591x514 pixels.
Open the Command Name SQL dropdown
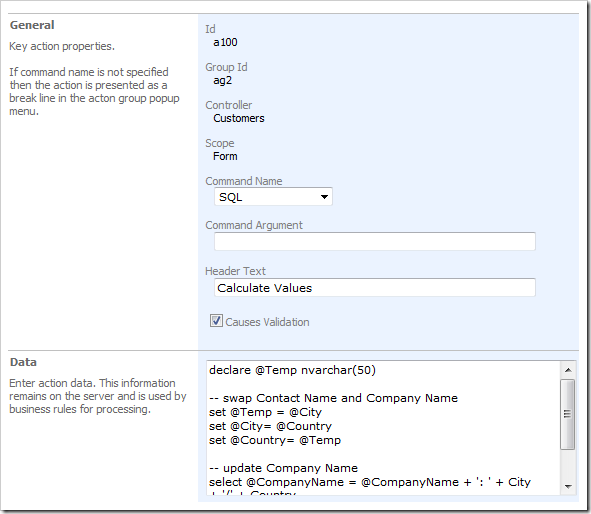coord(273,197)
